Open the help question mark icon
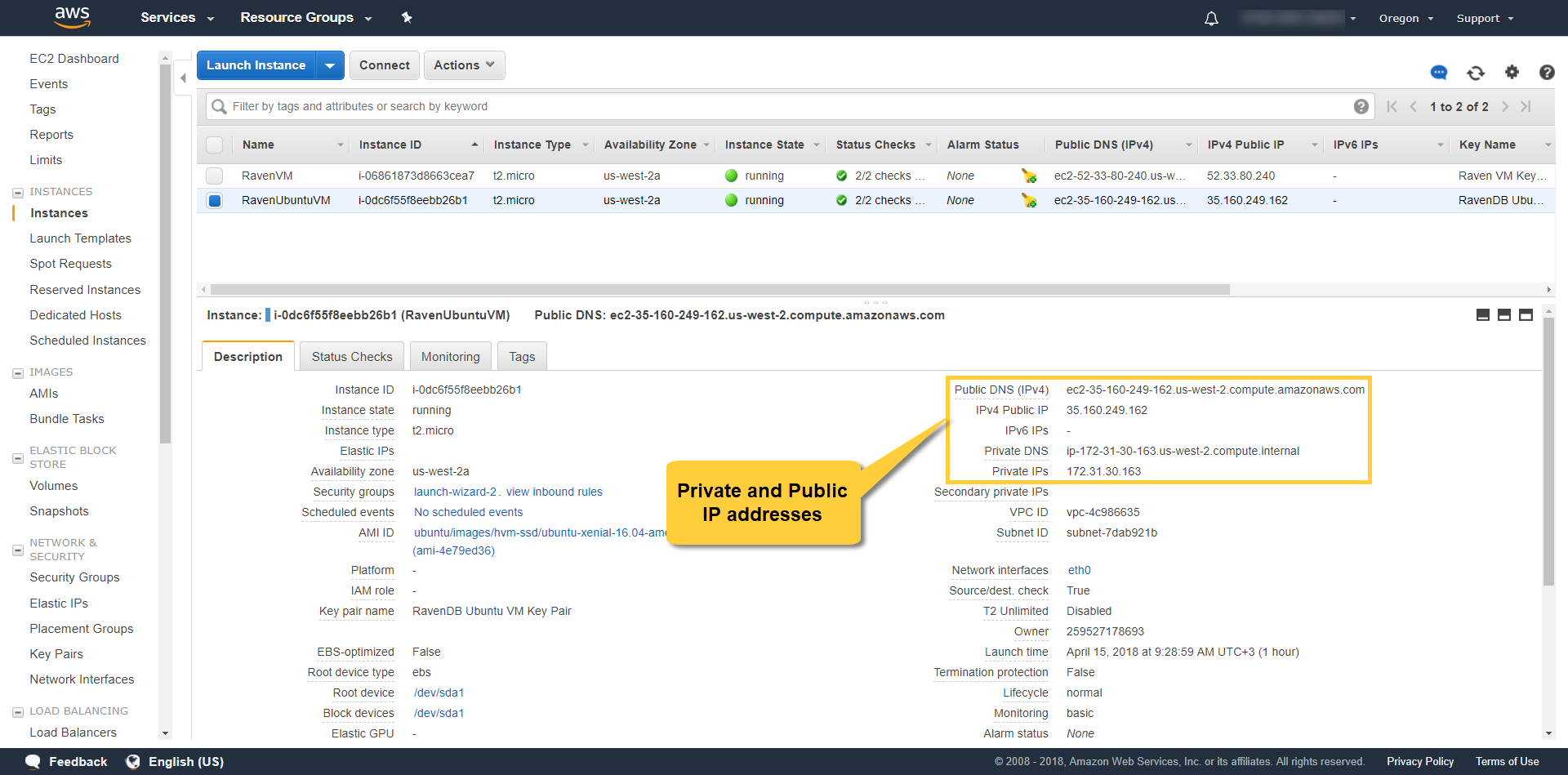1568x775 pixels. 1547,72
